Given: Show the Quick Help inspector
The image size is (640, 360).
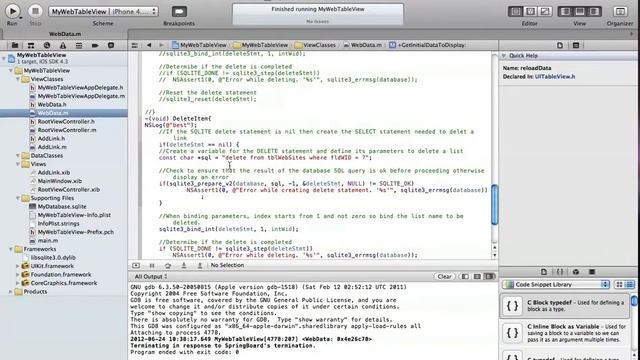Looking at the screenshot, I should (576, 45).
